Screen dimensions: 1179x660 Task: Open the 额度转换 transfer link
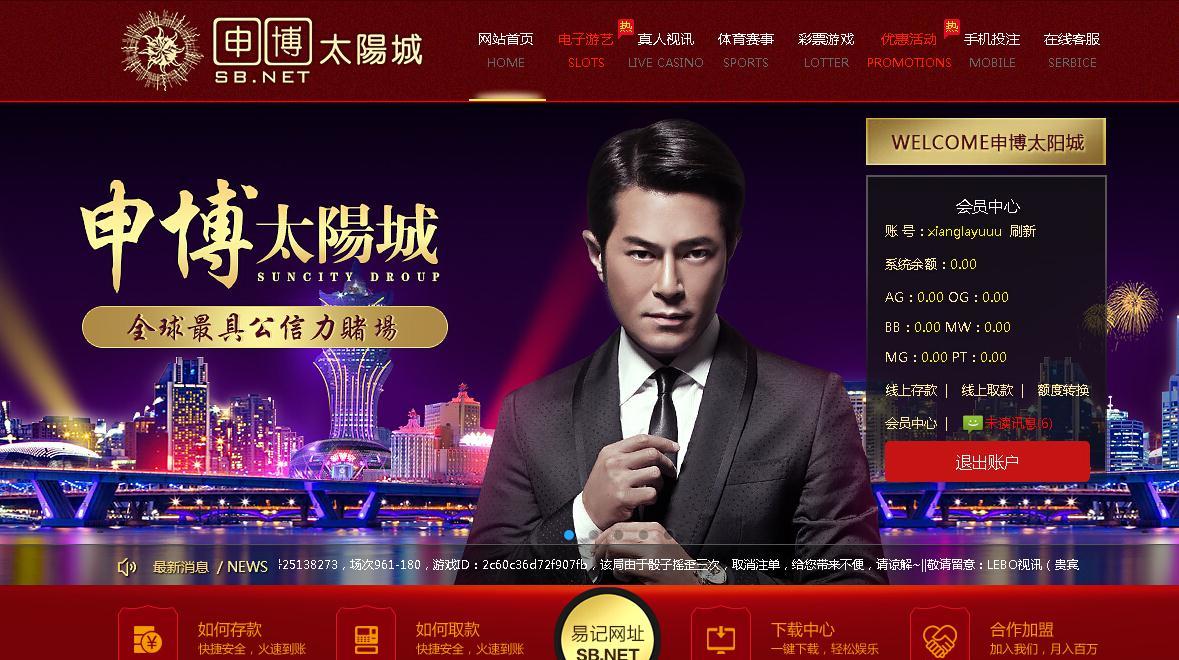point(1063,390)
